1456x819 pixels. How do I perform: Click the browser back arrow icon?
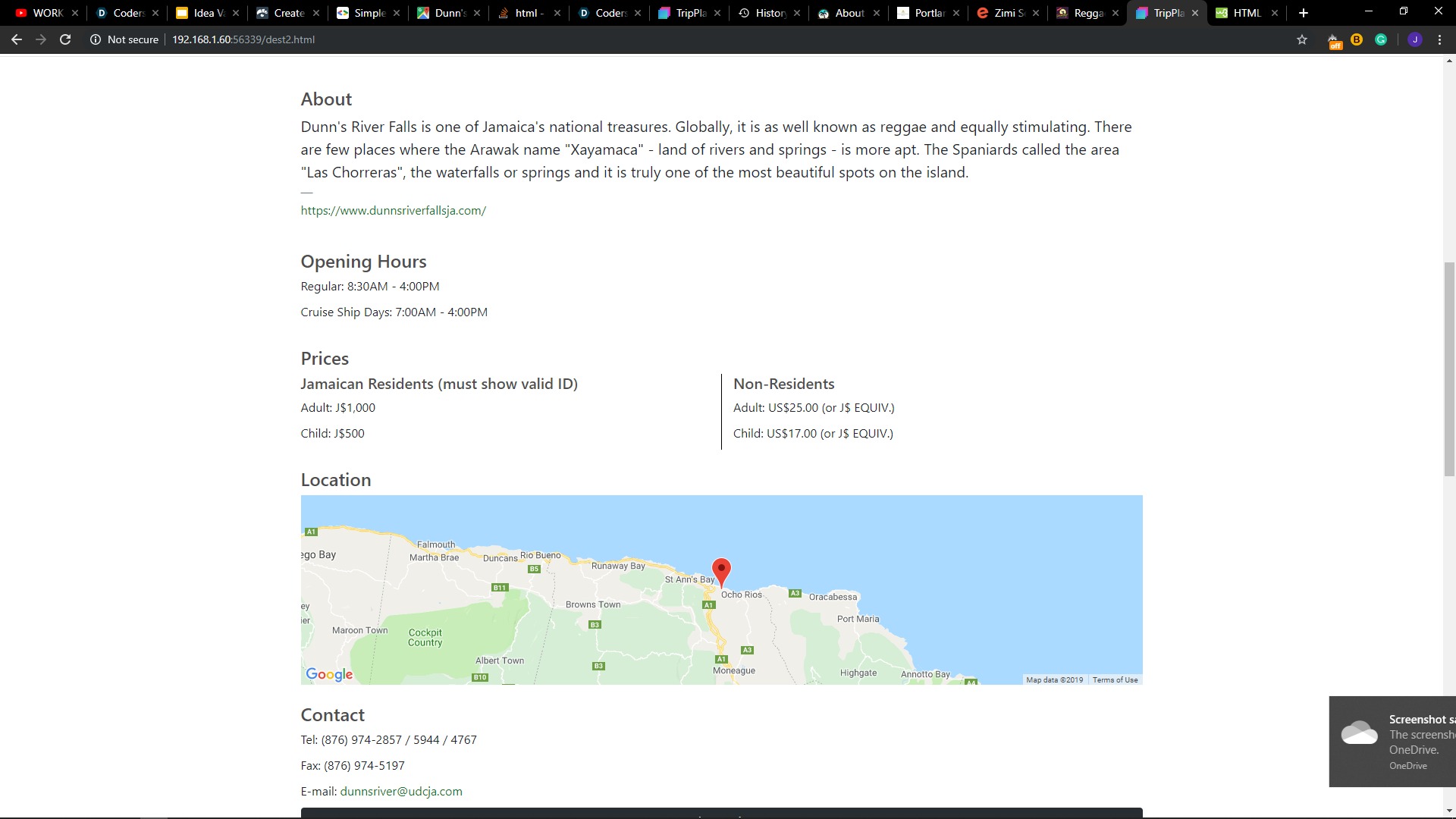point(17,39)
